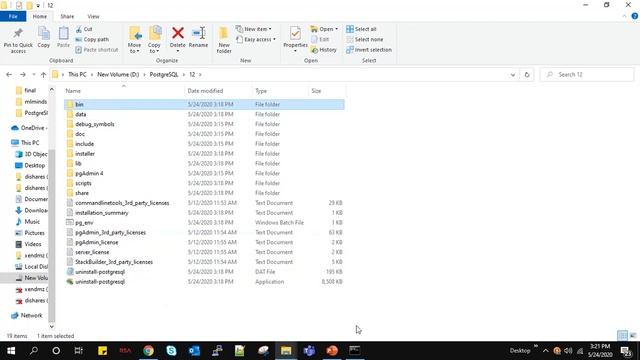Image resolution: width=640 pixels, height=360 pixels.
Task: Click PostgreSQL breadcrumb in address bar
Action: (164, 75)
